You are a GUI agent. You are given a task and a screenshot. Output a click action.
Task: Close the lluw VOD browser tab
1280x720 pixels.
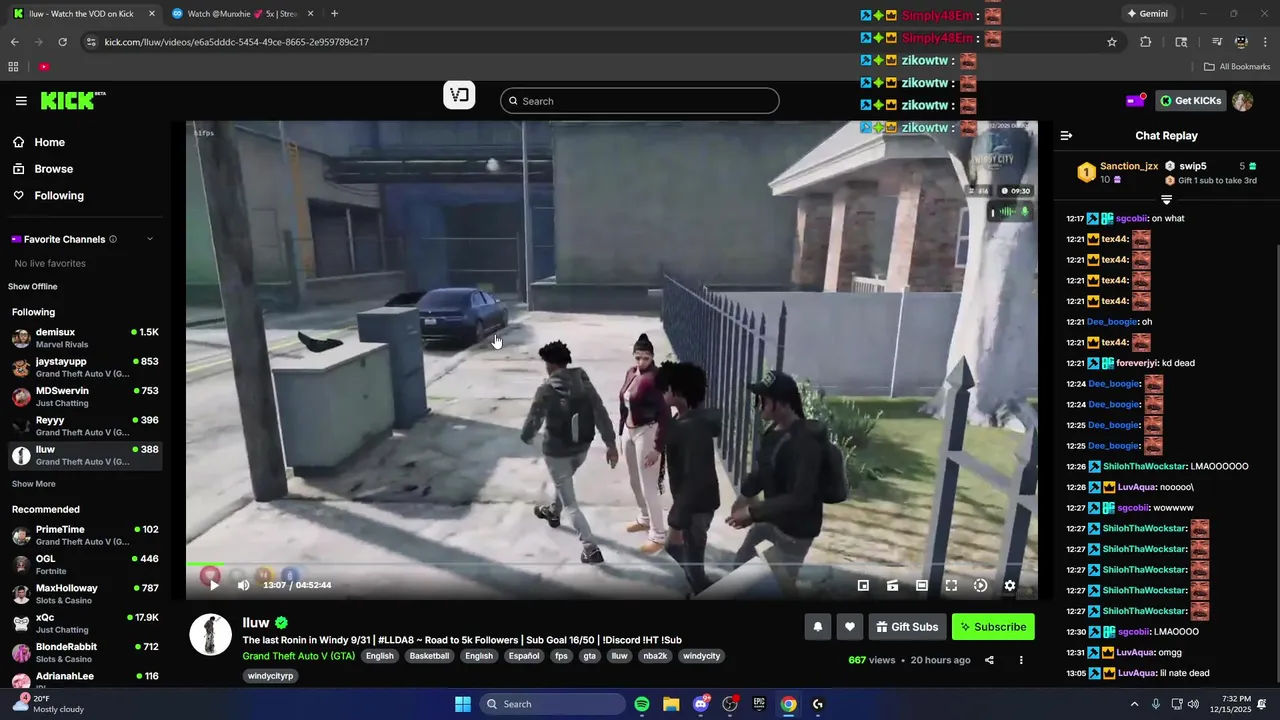point(152,14)
